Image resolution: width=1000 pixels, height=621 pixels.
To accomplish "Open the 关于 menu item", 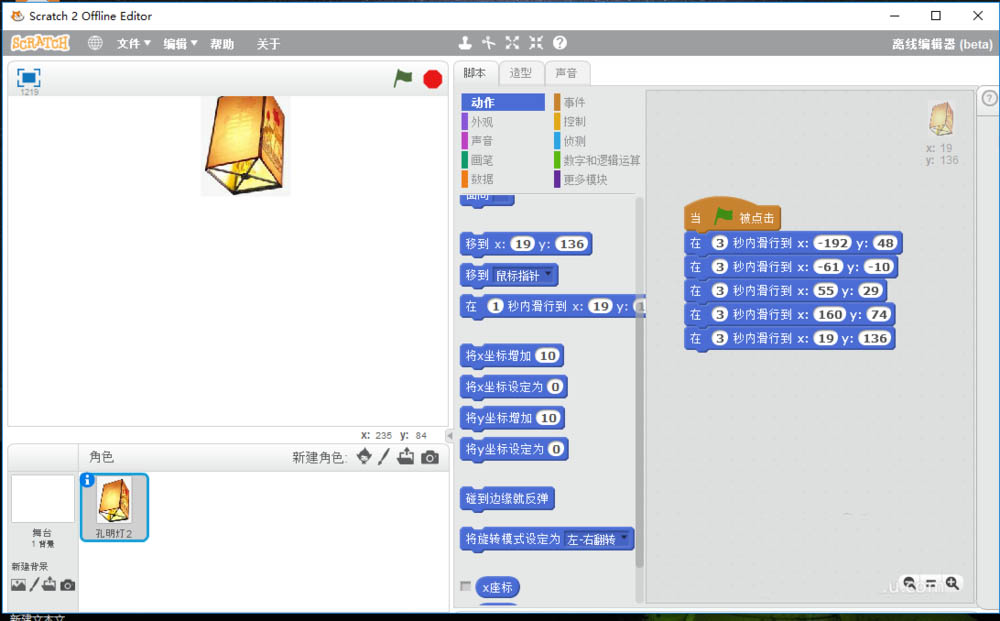I will (268, 43).
